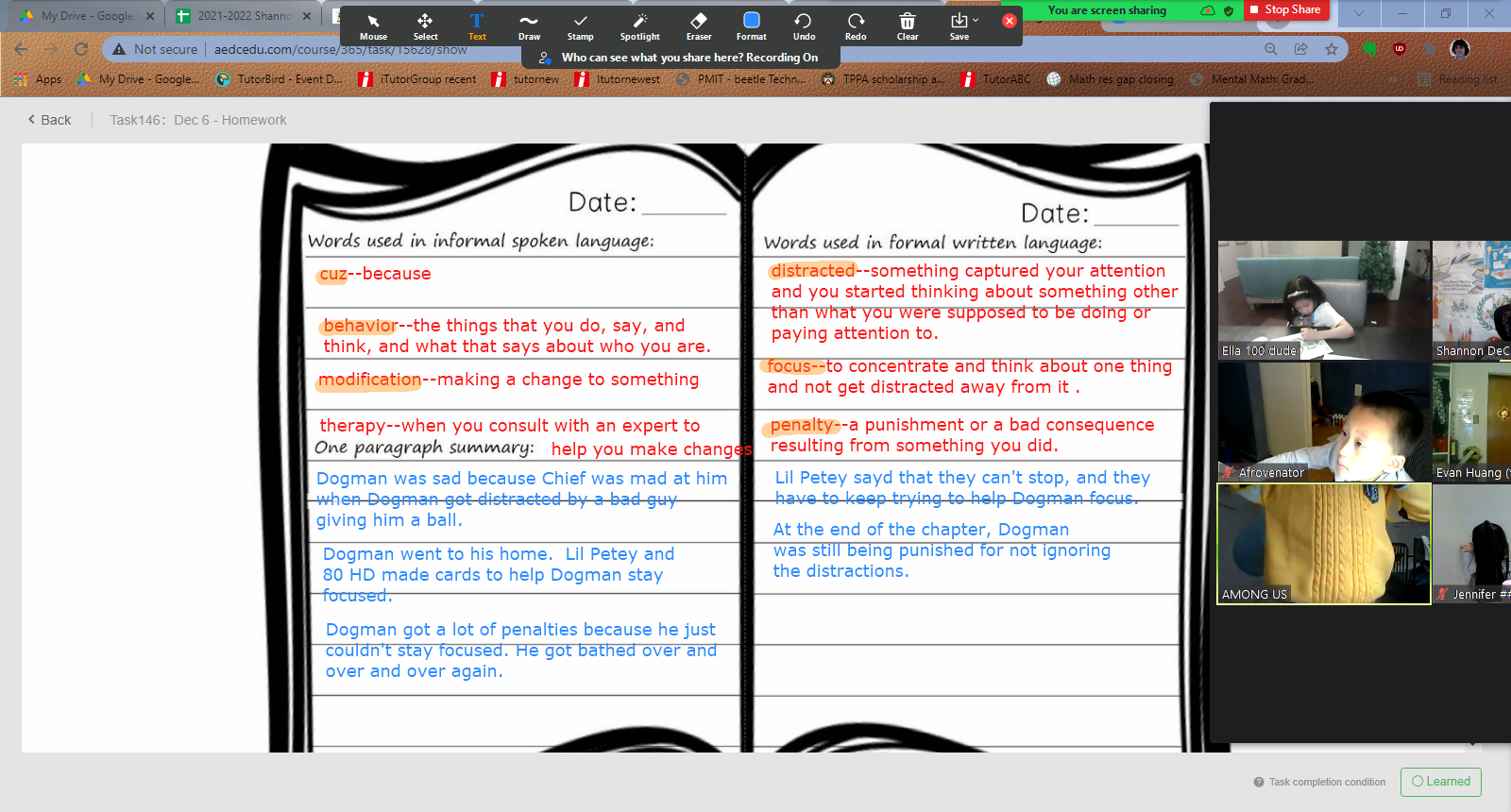Screen dimensions: 1511x812
Task: Open PMIT - beetle Techn bookmark
Action: (x=741, y=79)
